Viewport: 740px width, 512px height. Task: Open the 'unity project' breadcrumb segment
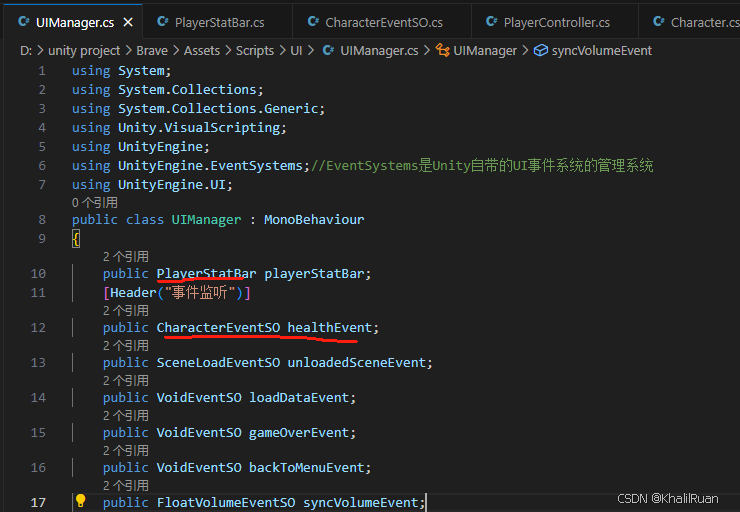coord(84,50)
